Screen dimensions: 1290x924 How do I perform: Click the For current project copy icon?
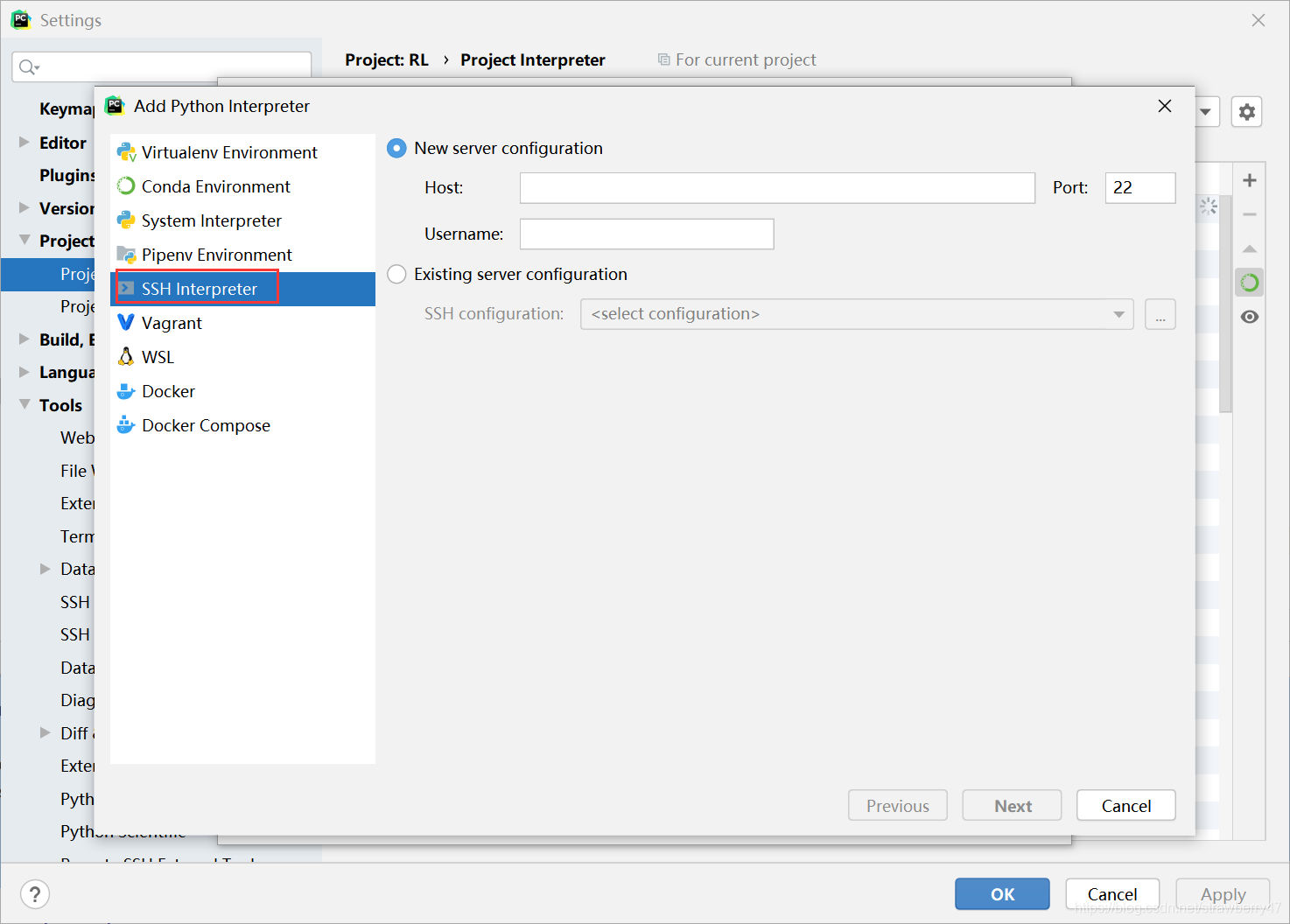click(663, 59)
